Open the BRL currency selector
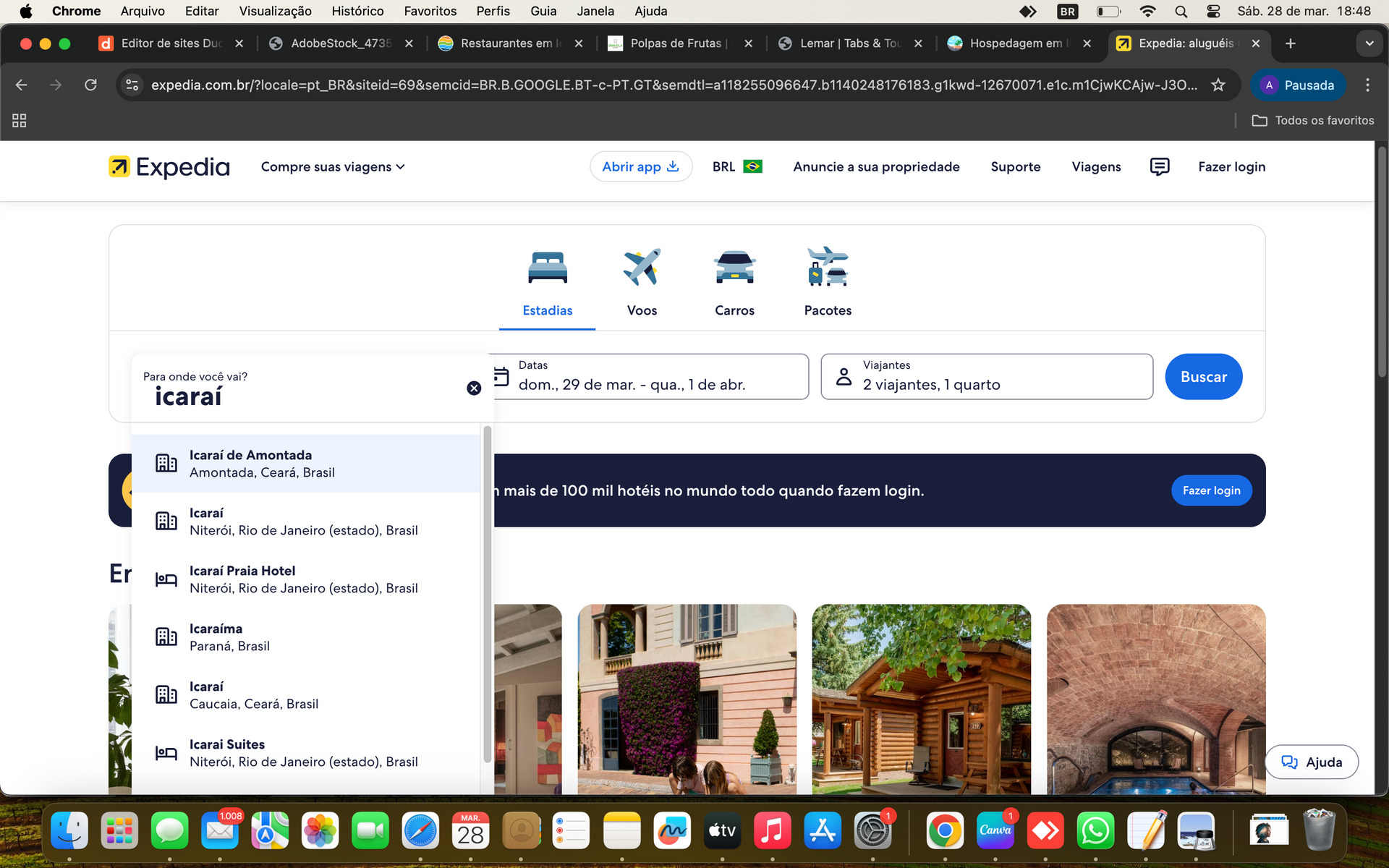The width and height of the screenshot is (1389, 868). pyautogui.click(x=736, y=166)
